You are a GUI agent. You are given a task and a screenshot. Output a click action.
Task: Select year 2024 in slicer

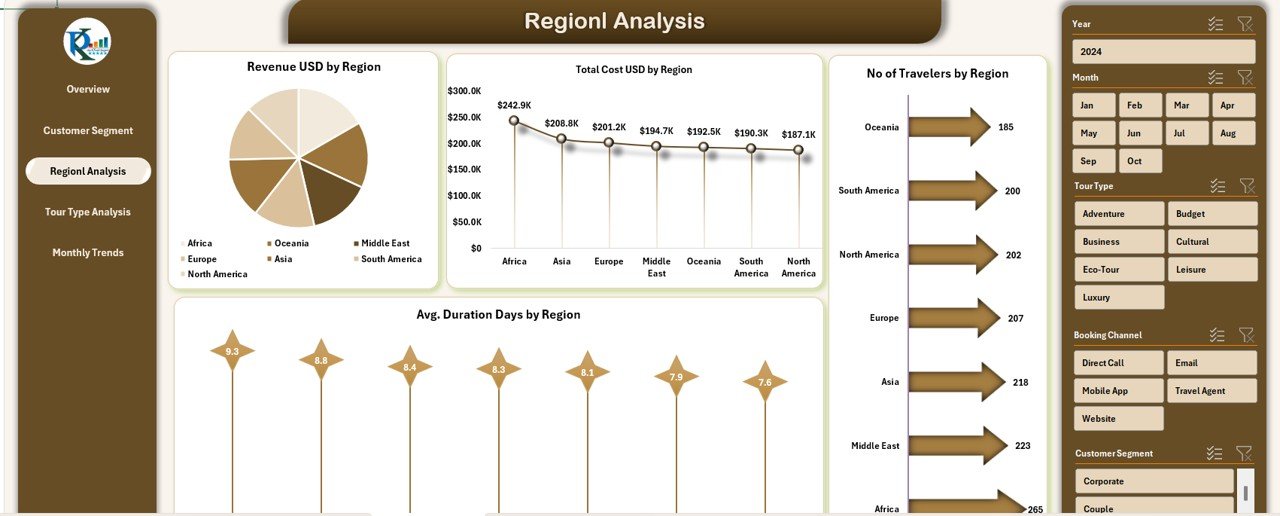1164,51
